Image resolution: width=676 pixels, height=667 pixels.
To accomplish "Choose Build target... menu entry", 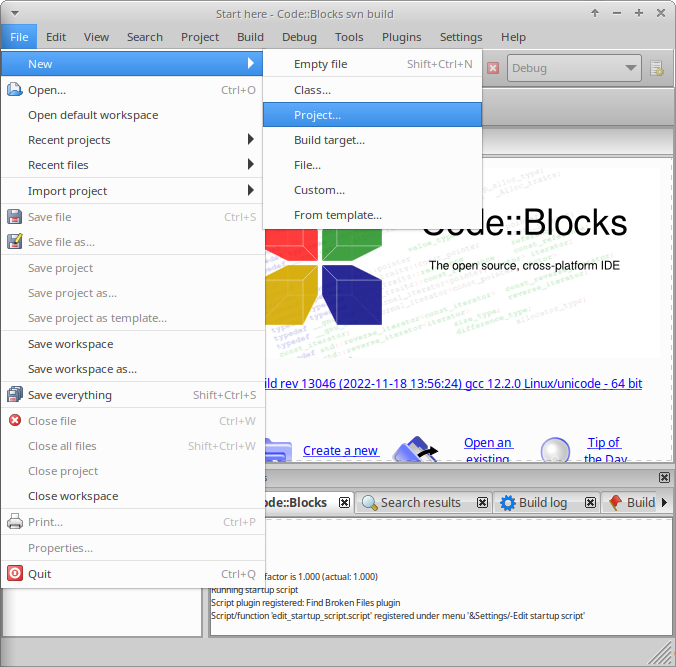I will [372, 140].
